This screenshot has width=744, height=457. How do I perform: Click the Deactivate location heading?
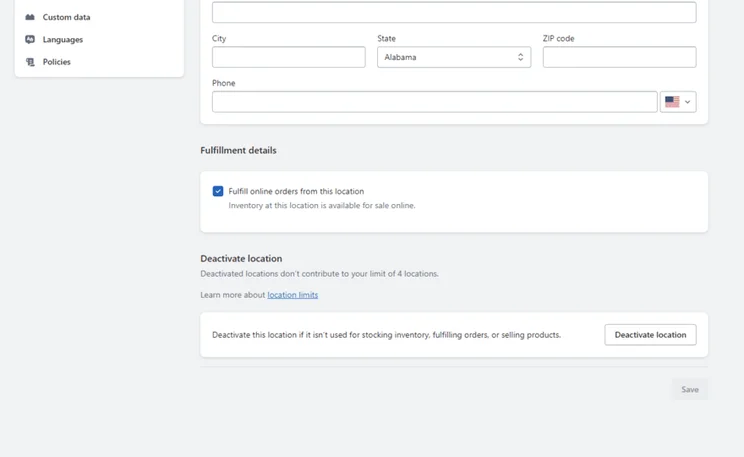click(241, 259)
